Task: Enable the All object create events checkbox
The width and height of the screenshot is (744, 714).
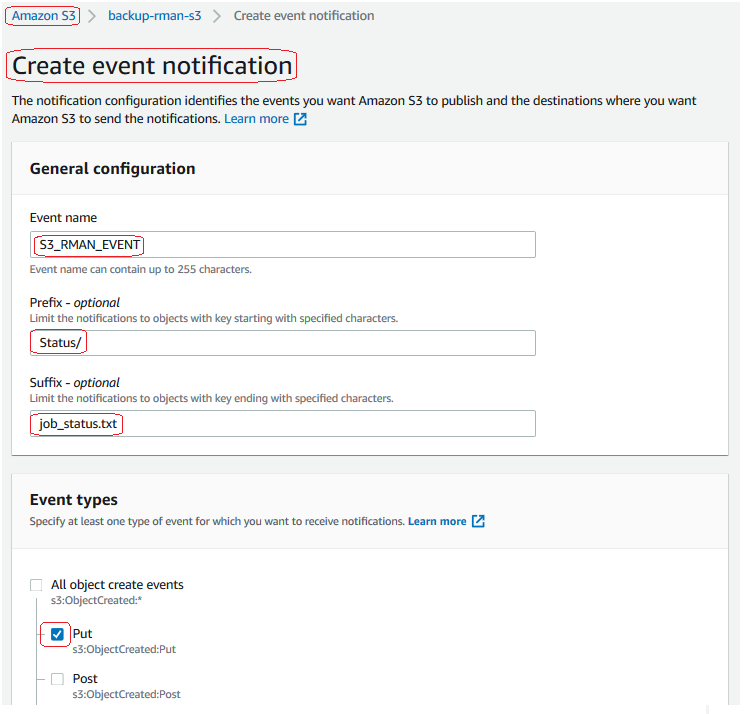Action: coord(36,585)
